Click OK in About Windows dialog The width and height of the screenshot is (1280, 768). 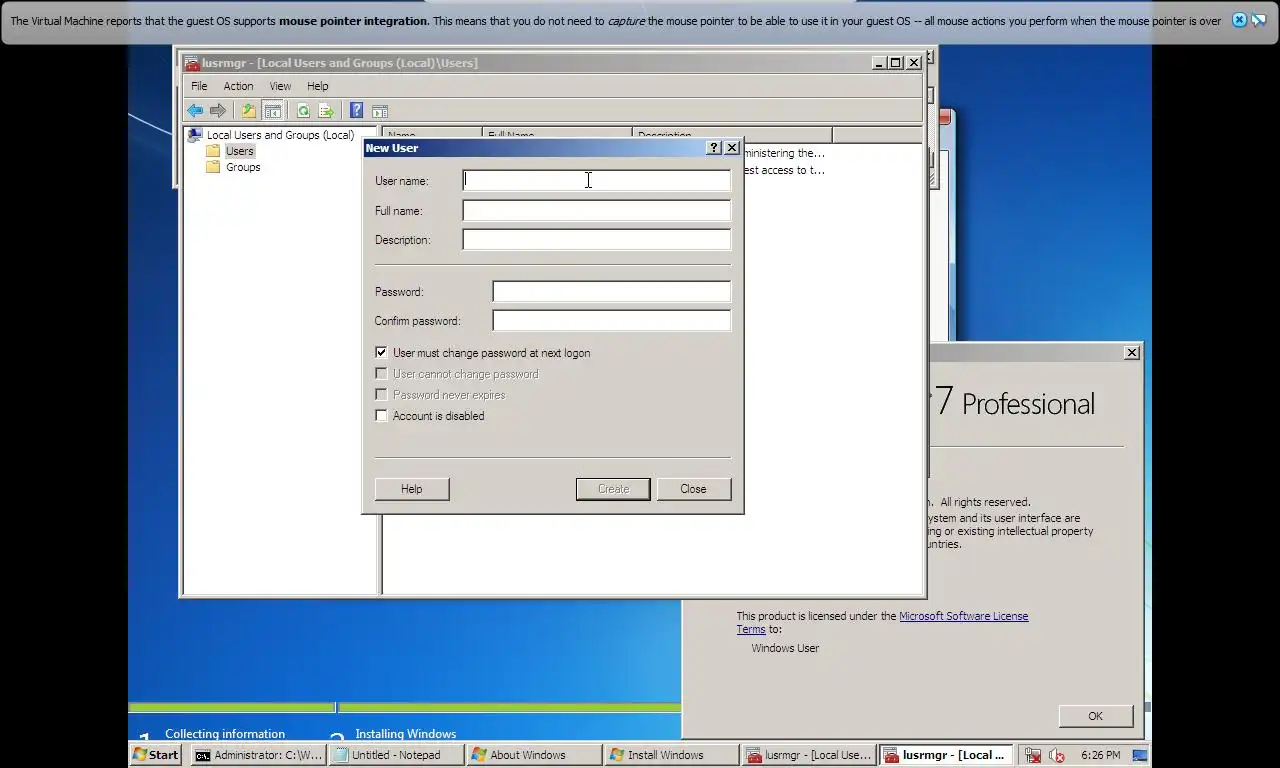(1095, 716)
